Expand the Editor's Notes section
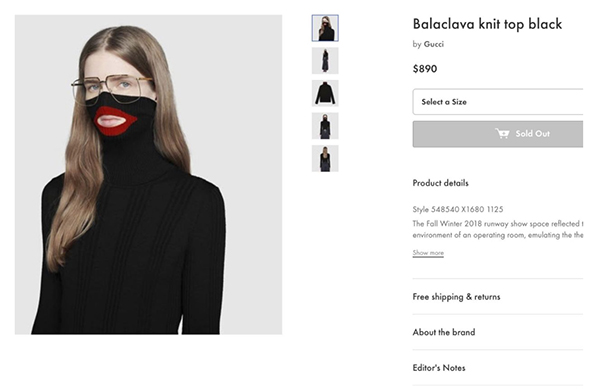Image resolution: width=600 pixels, height=389 pixels. [x=498, y=368]
